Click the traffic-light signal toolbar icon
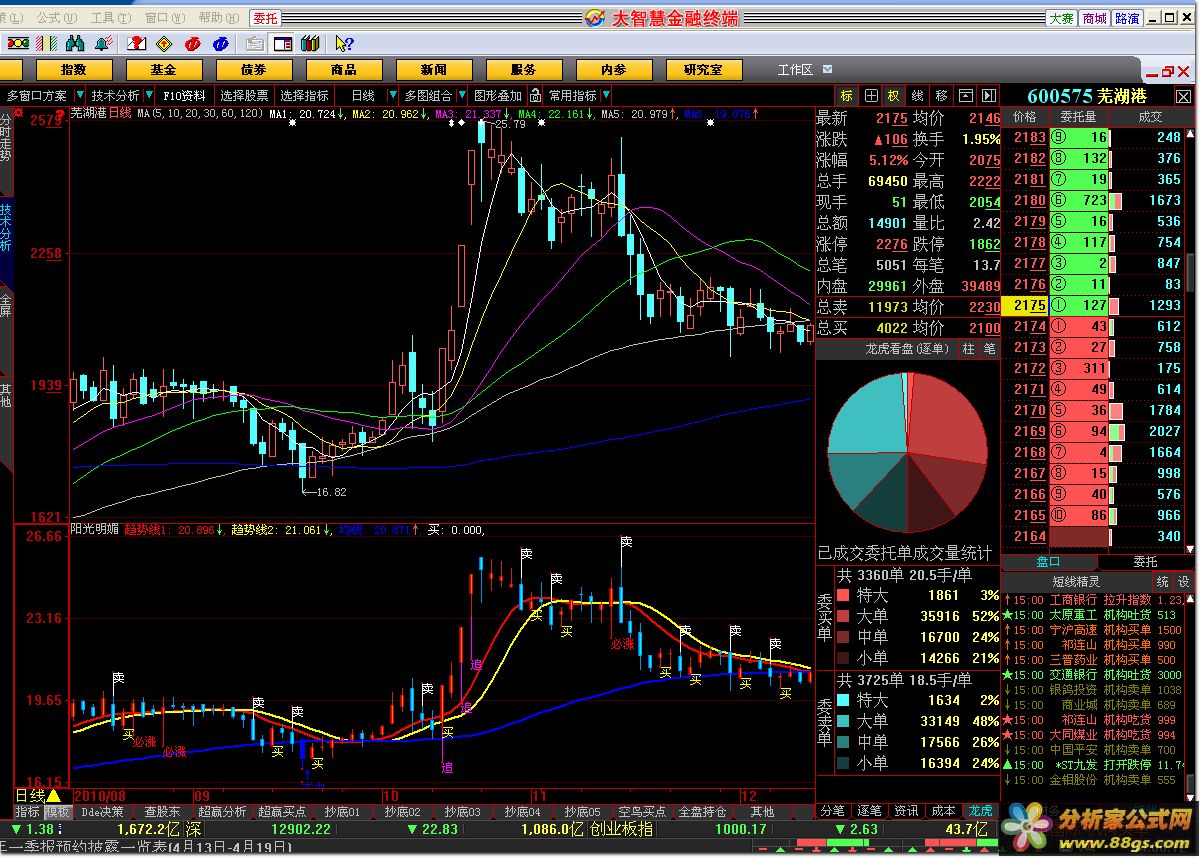This screenshot has height=858, width=1201. [x=18, y=43]
